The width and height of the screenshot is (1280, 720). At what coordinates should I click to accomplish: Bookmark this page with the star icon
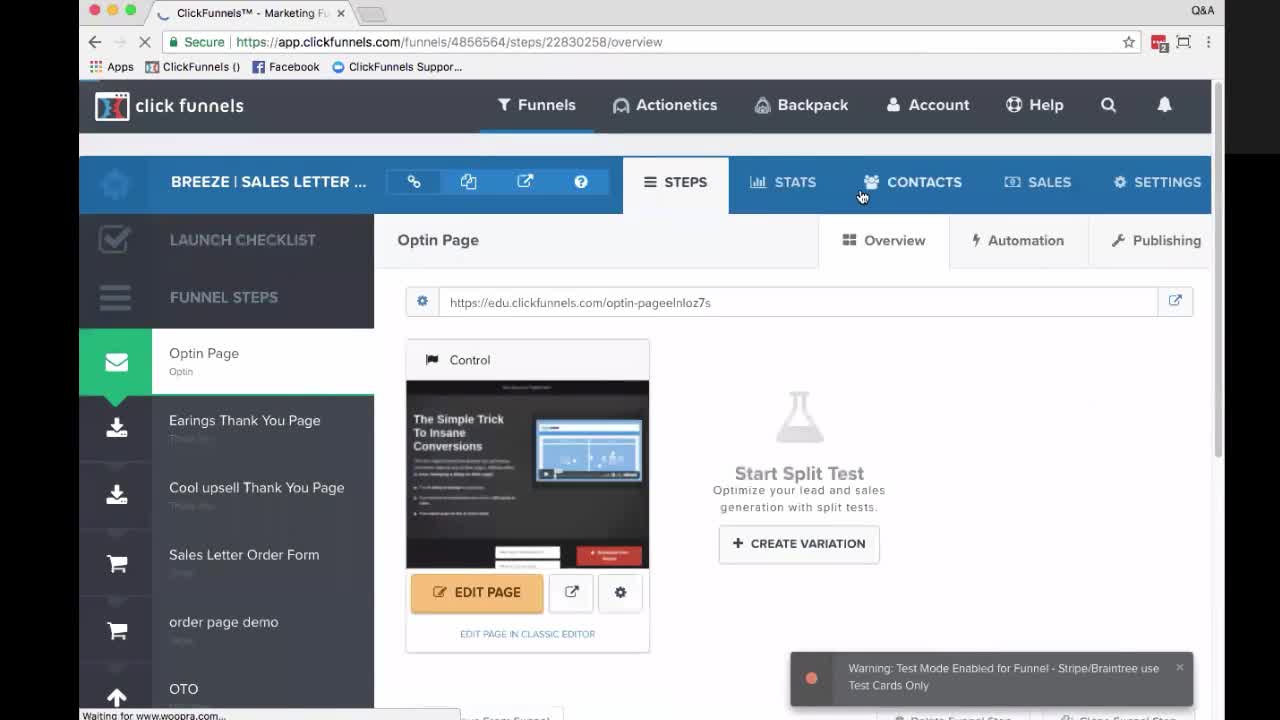pos(1129,42)
